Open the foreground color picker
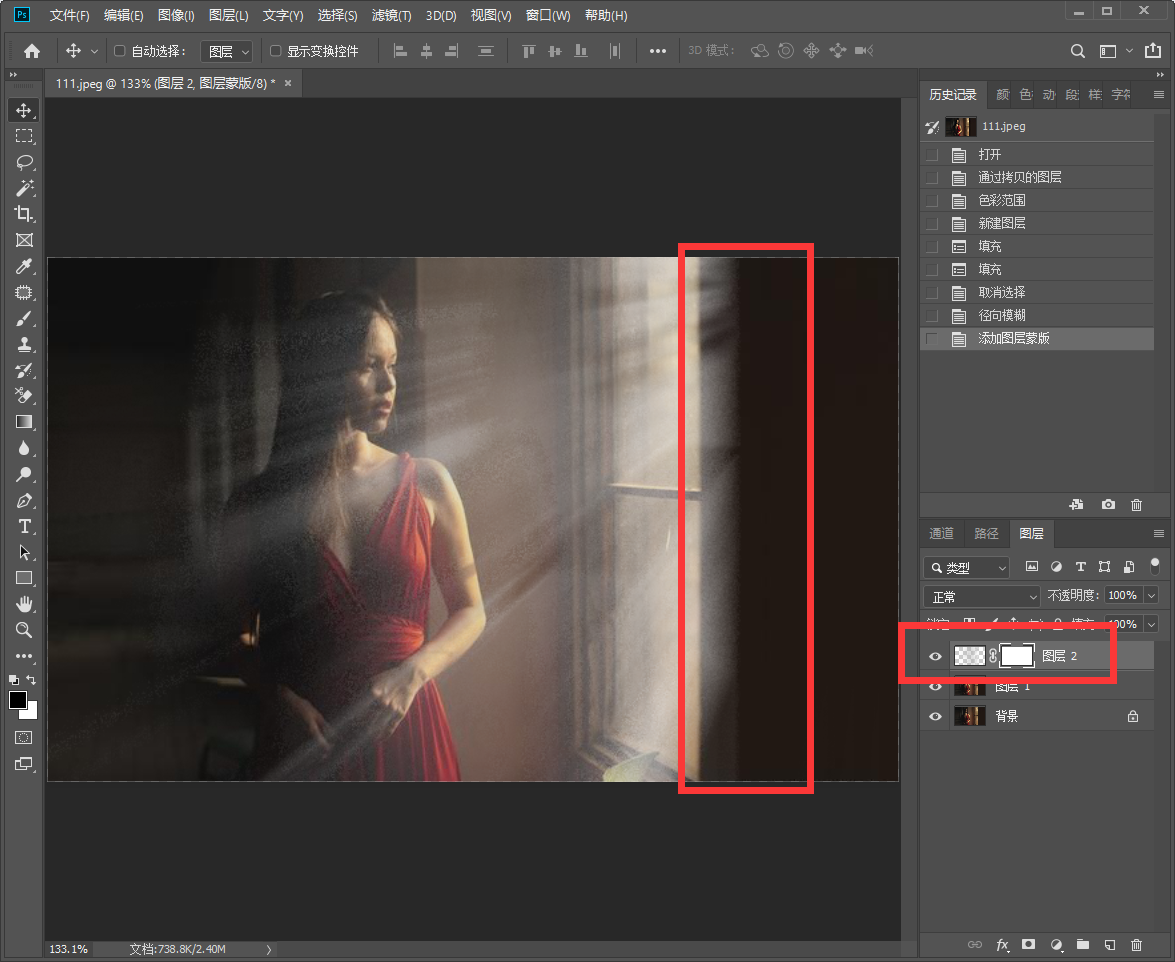Image resolution: width=1175 pixels, height=962 pixels. 17,700
